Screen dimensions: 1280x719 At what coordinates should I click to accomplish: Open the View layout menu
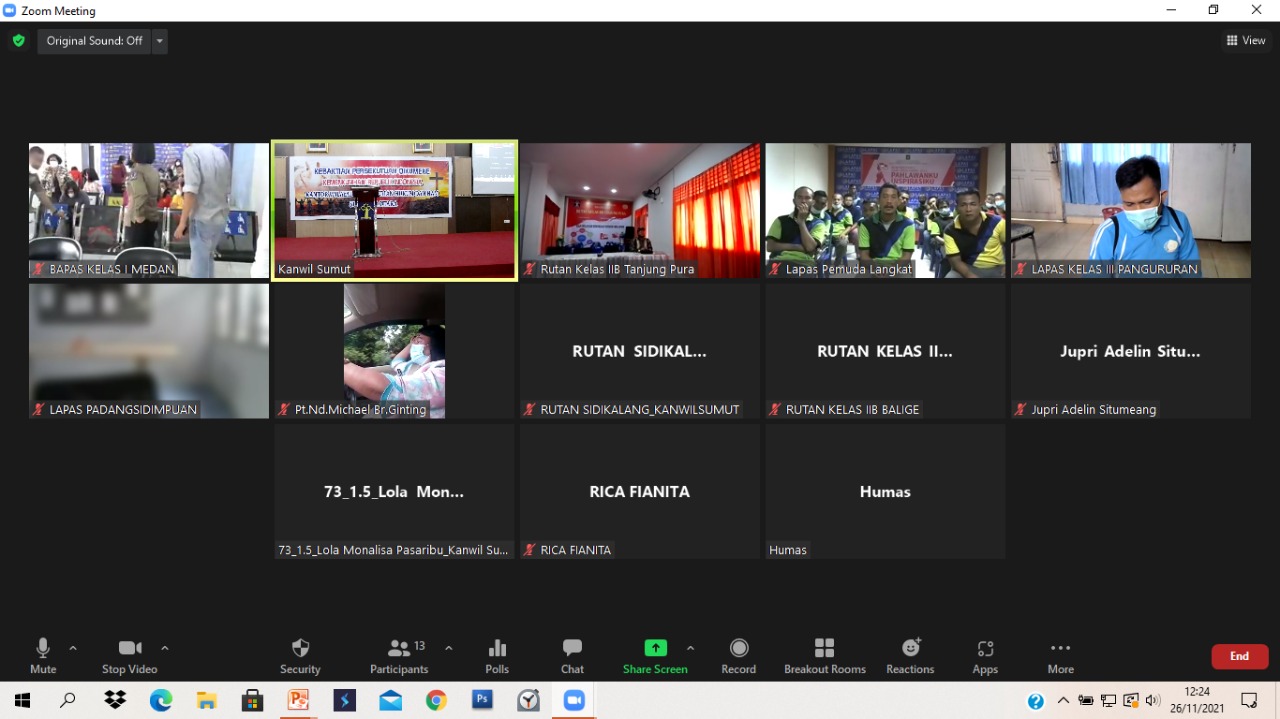1246,41
